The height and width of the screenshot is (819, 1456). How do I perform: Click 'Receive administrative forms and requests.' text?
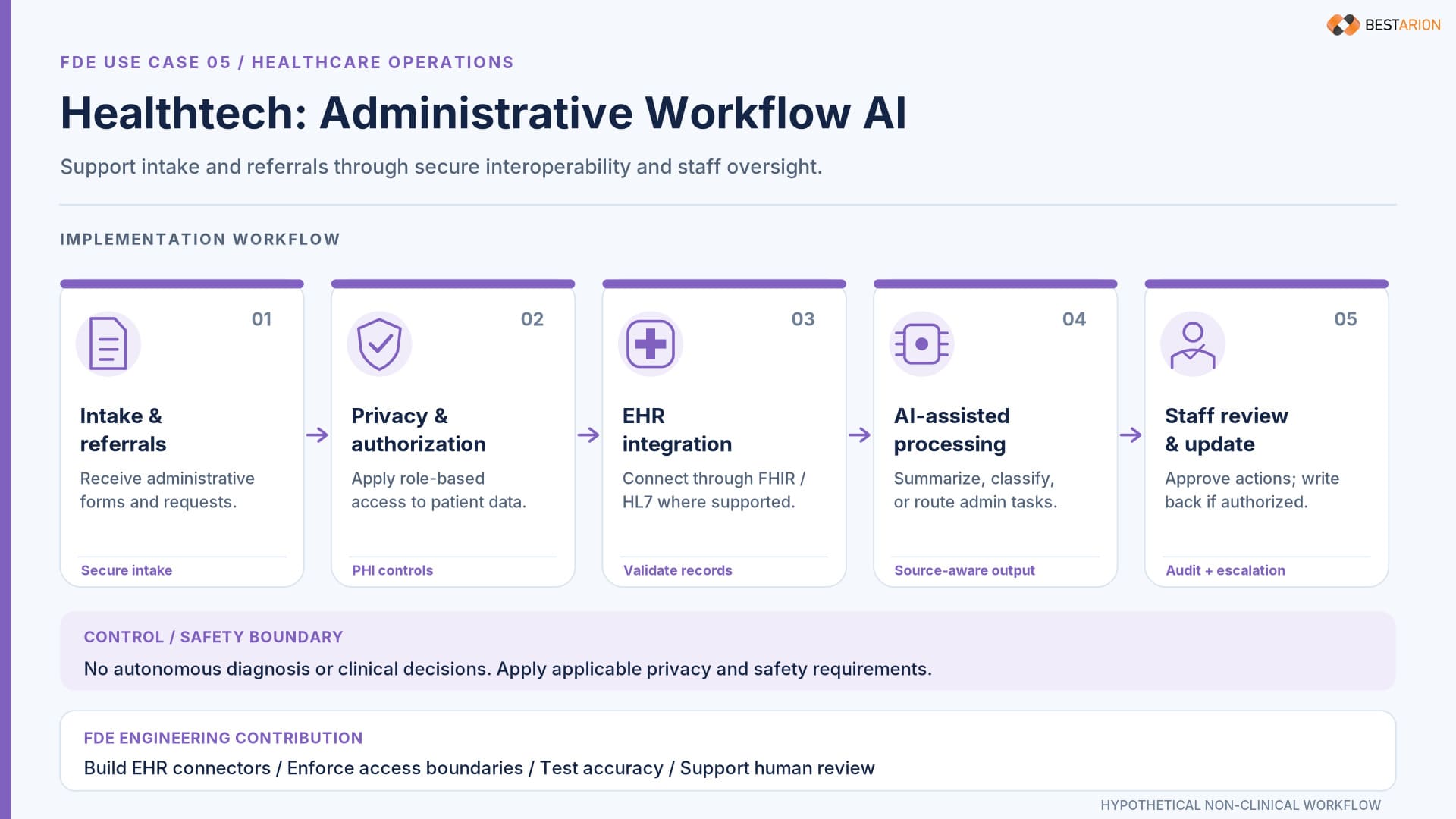pyautogui.click(x=167, y=490)
